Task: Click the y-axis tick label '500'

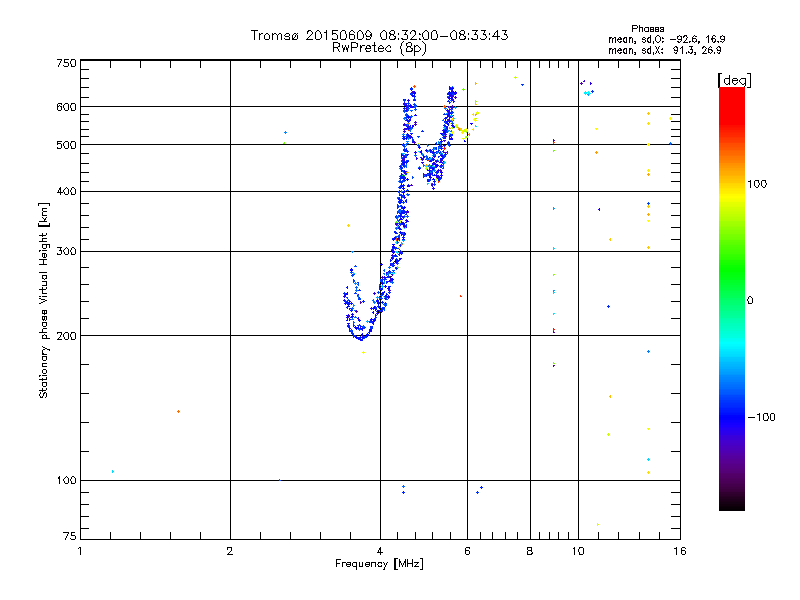Action: tap(66, 145)
